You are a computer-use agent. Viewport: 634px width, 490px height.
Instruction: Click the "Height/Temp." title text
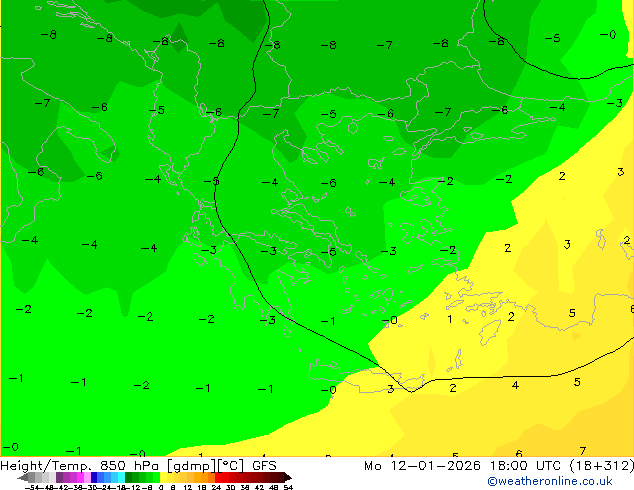click(47, 466)
